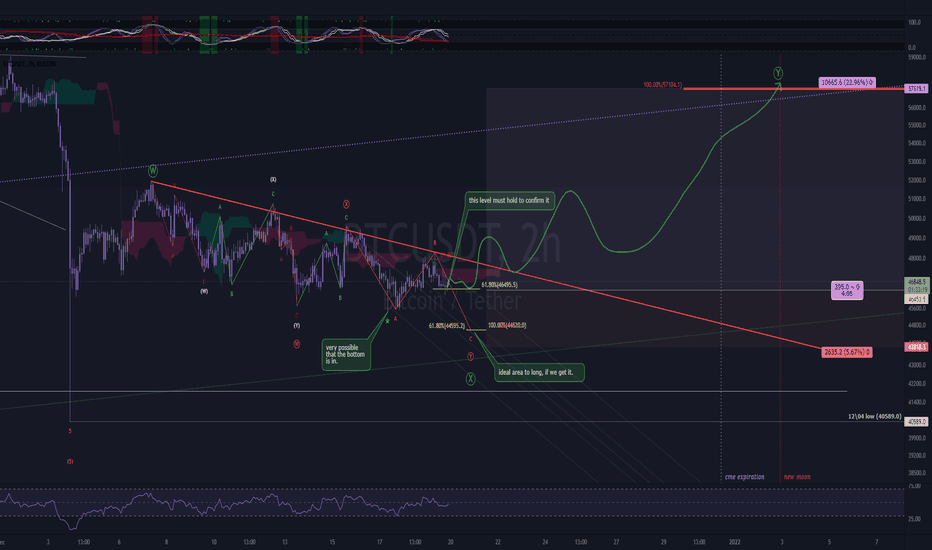The width and height of the screenshot is (932, 550).
Task: Click the green circled X wave label
Action: coord(470,378)
